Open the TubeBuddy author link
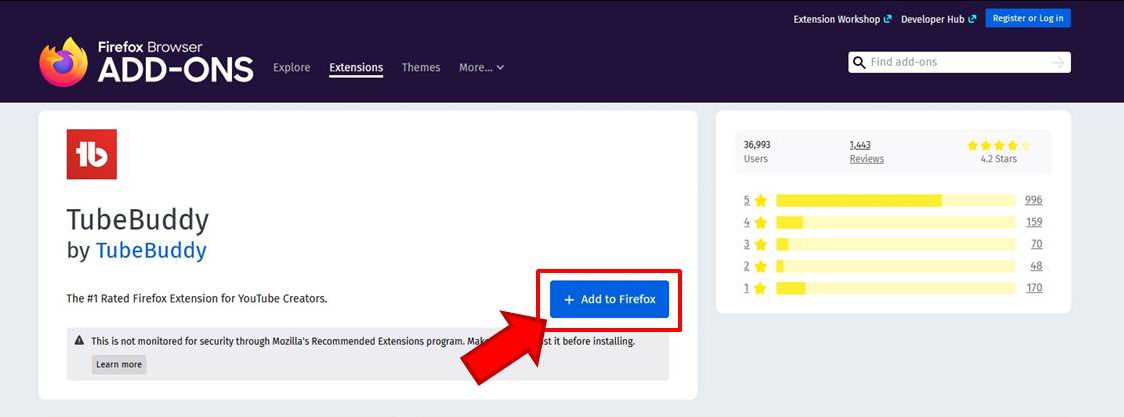 (x=151, y=250)
